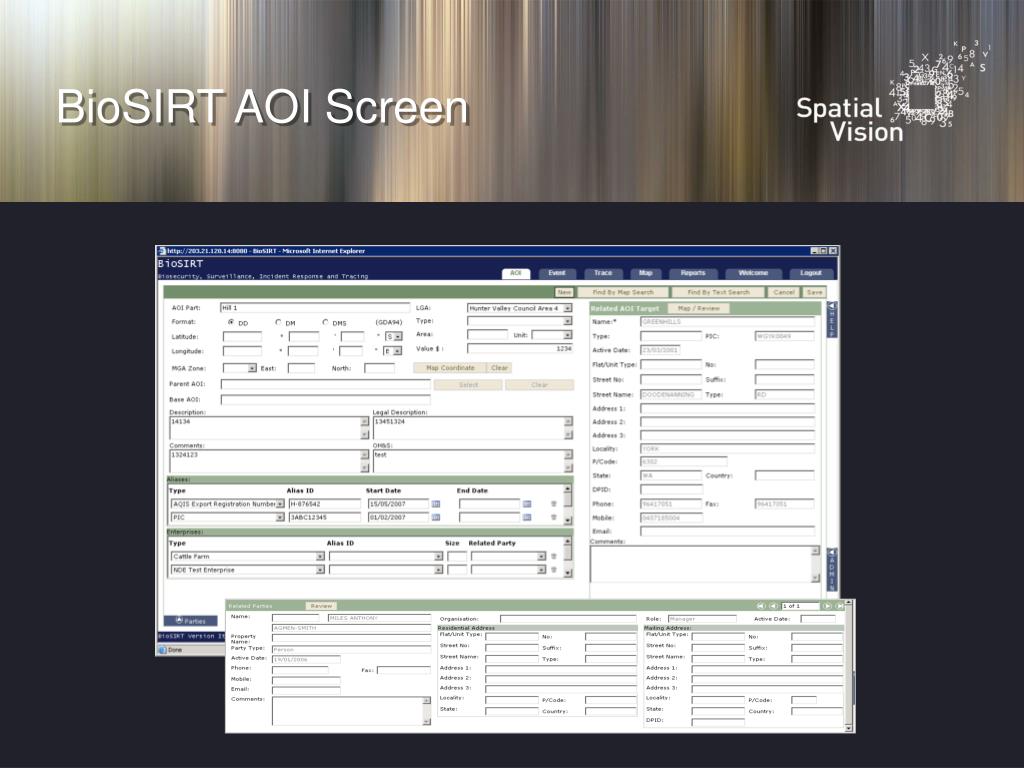The width and height of the screenshot is (1024, 768).
Task: Open the Type dropdown below LGA
Action: (x=568, y=321)
